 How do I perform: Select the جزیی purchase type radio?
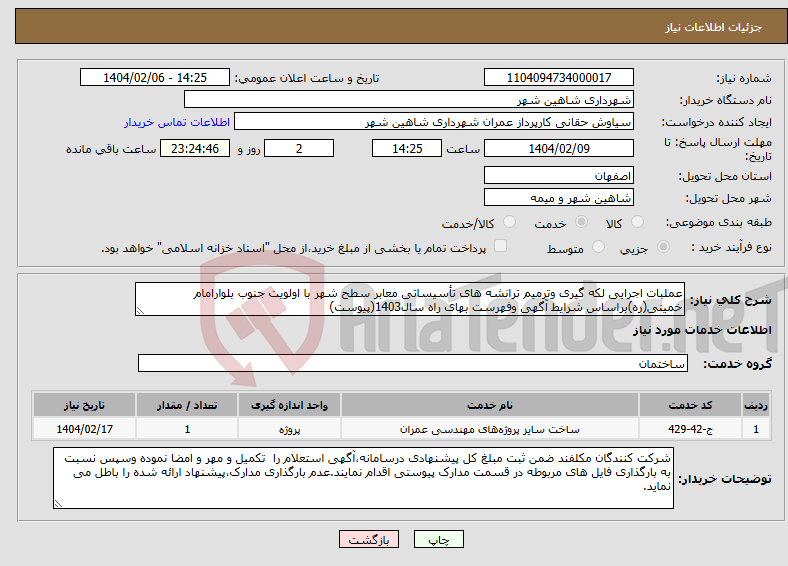pos(663,247)
